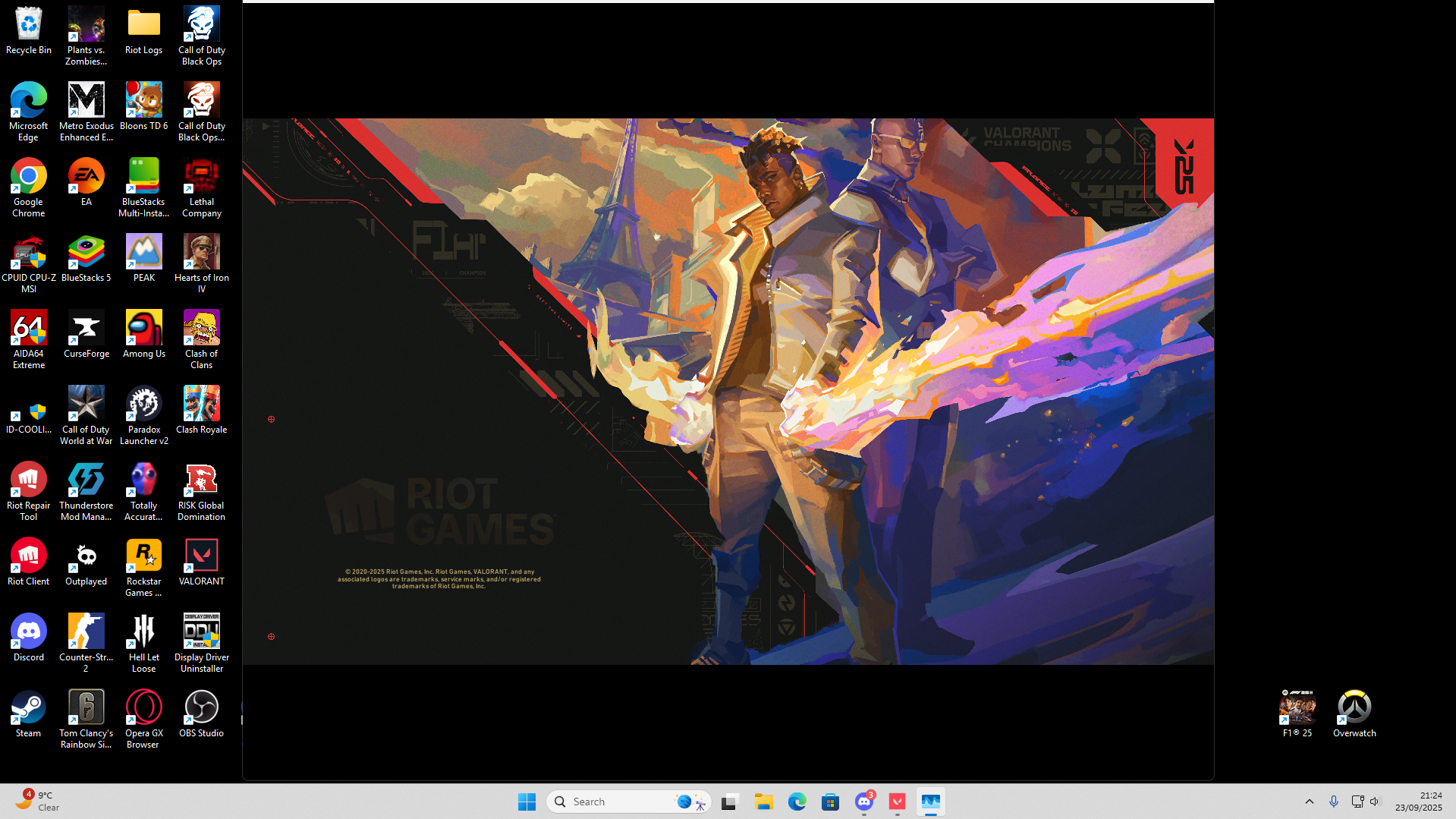Click the F1 25 desktop icon
The height and width of the screenshot is (819, 1456).
pyautogui.click(x=1297, y=714)
